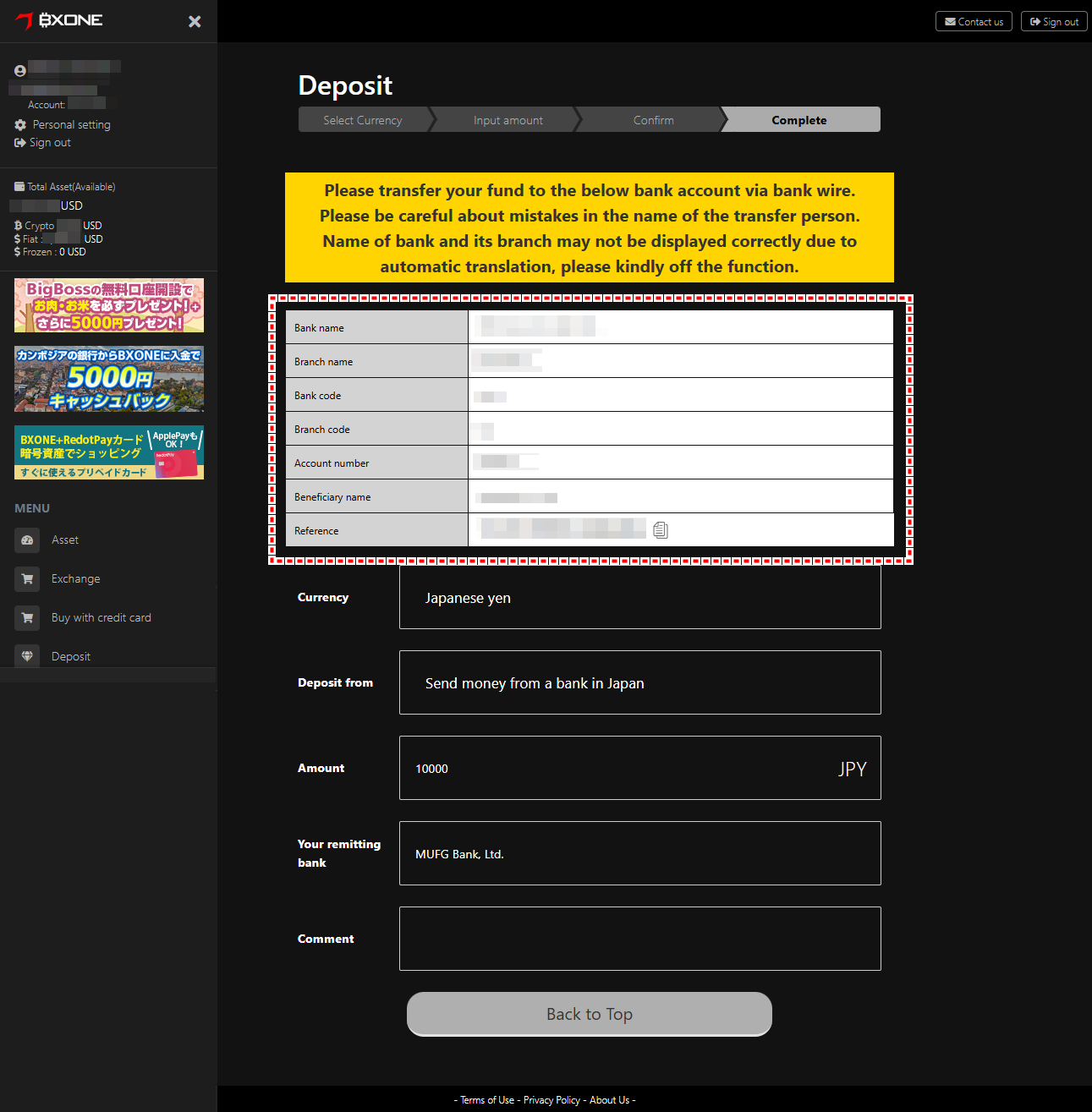
Task: Click the empty Comment field
Action: 639,939
